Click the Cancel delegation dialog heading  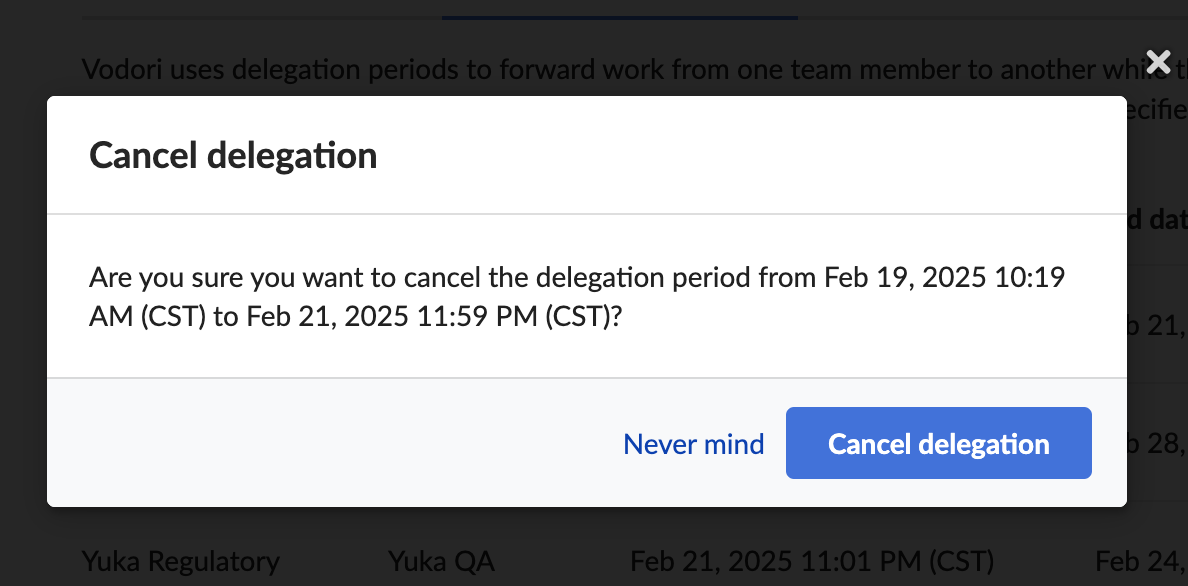(233, 156)
